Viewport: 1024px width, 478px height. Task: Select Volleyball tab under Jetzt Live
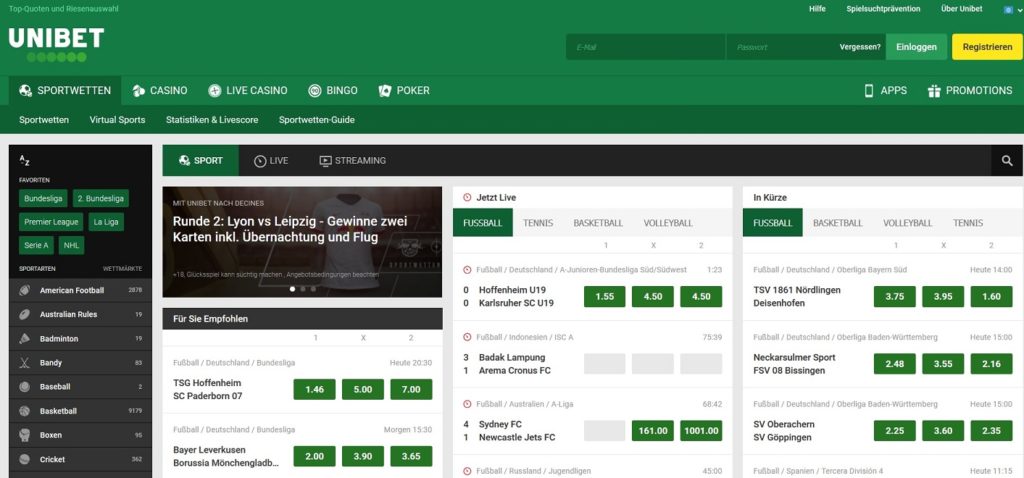coord(668,223)
